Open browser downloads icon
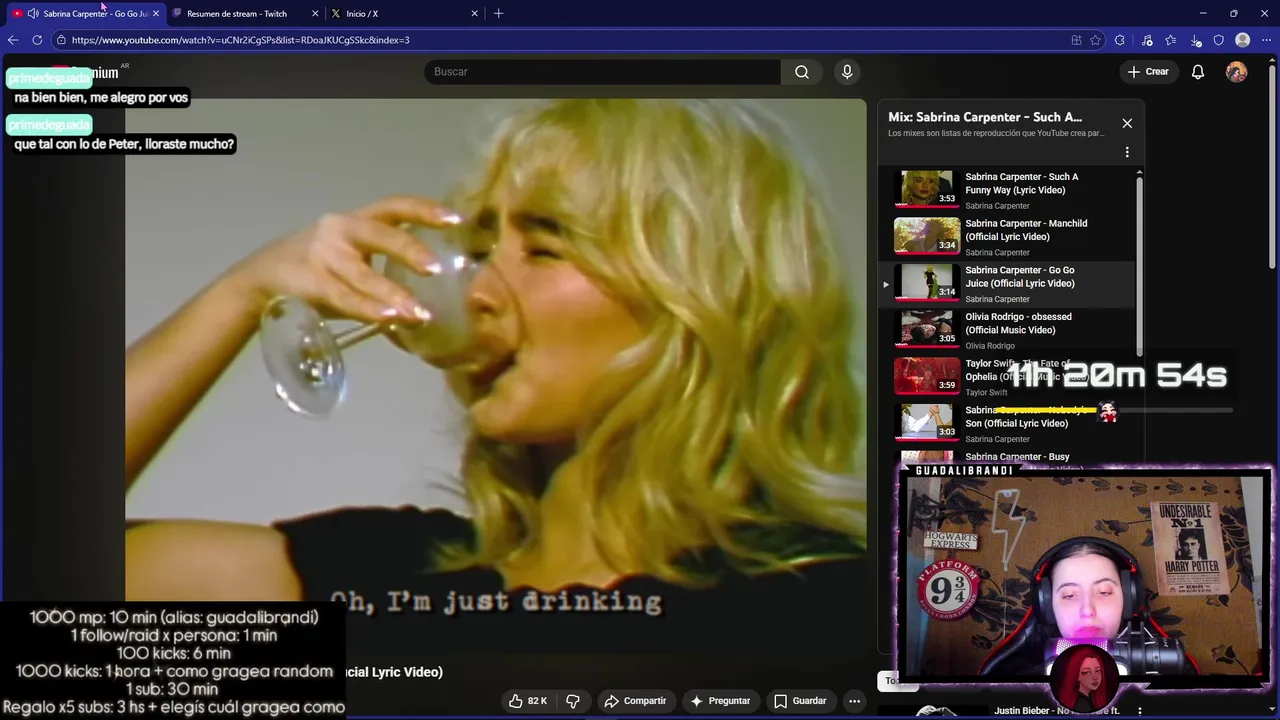This screenshot has width=1280, height=720. pos(1196,40)
